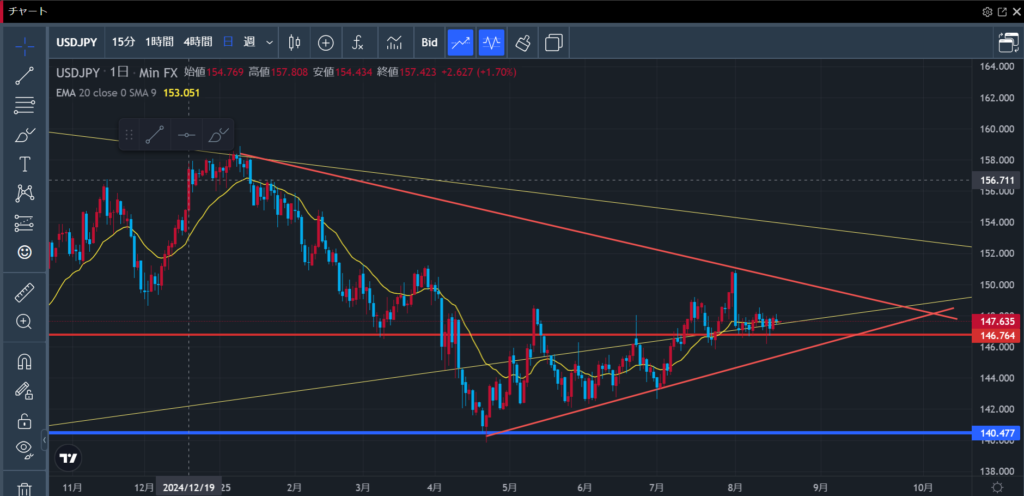Select the trend line drawing tool
The image size is (1024, 496).
pos(25,76)
